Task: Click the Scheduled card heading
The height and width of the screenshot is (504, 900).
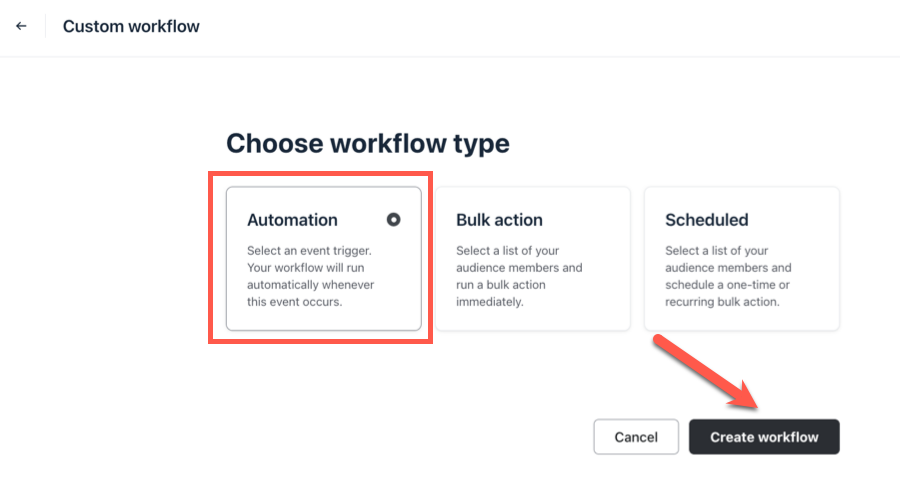Action: pyautogui.click(x=706, y=220)
